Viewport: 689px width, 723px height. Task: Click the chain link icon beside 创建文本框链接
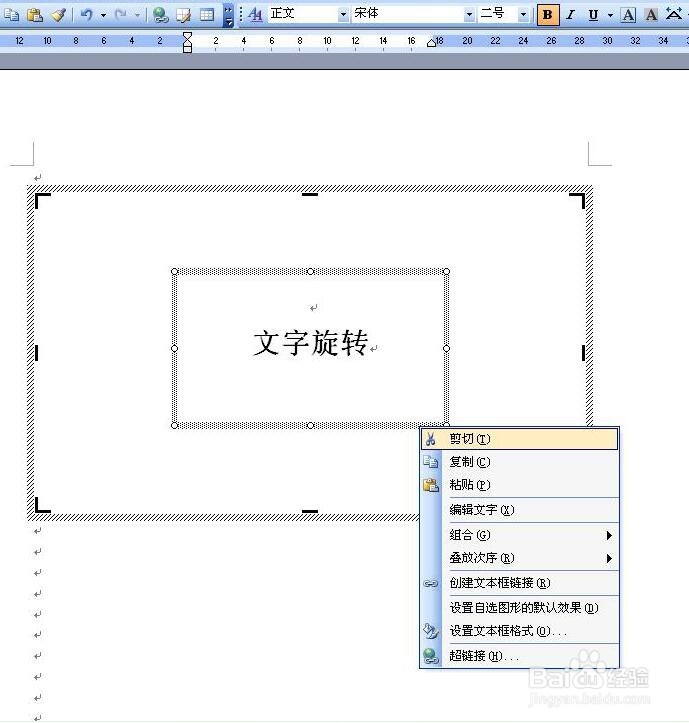pos(431,583)
